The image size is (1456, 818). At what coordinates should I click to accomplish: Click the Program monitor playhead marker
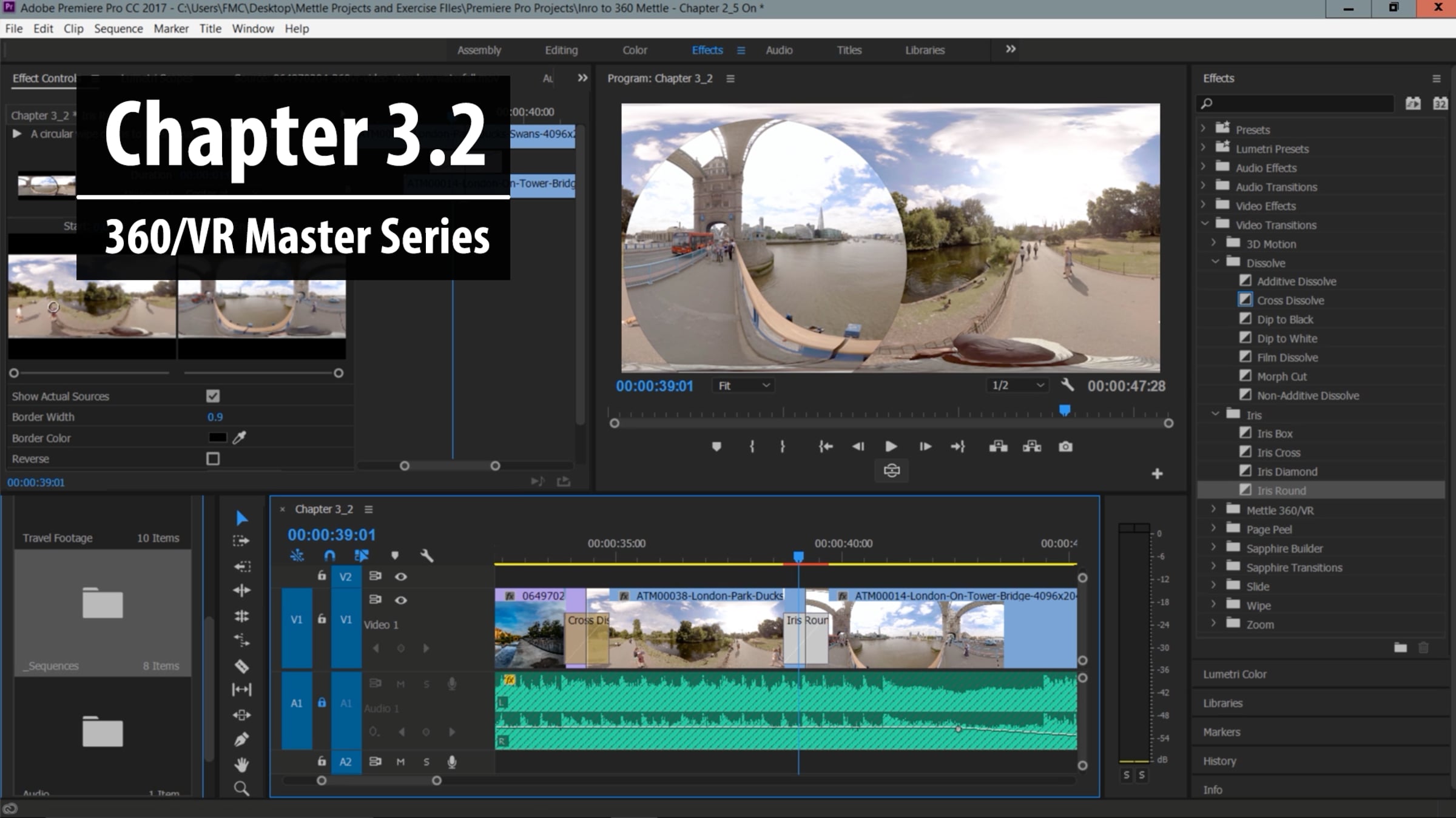[x=1065, y=411]
